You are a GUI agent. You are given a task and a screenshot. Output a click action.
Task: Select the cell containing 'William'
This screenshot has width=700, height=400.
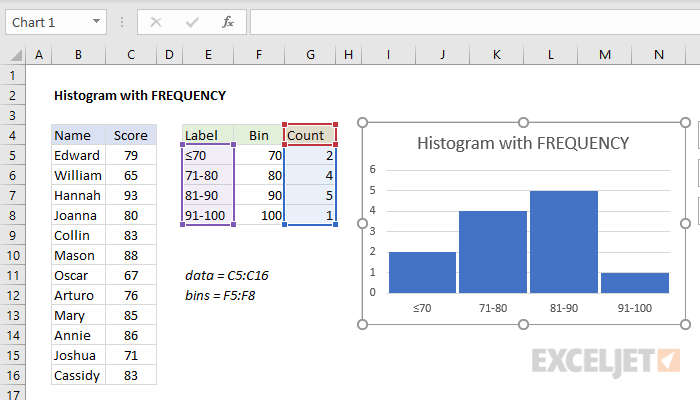(x=79, y=175)
